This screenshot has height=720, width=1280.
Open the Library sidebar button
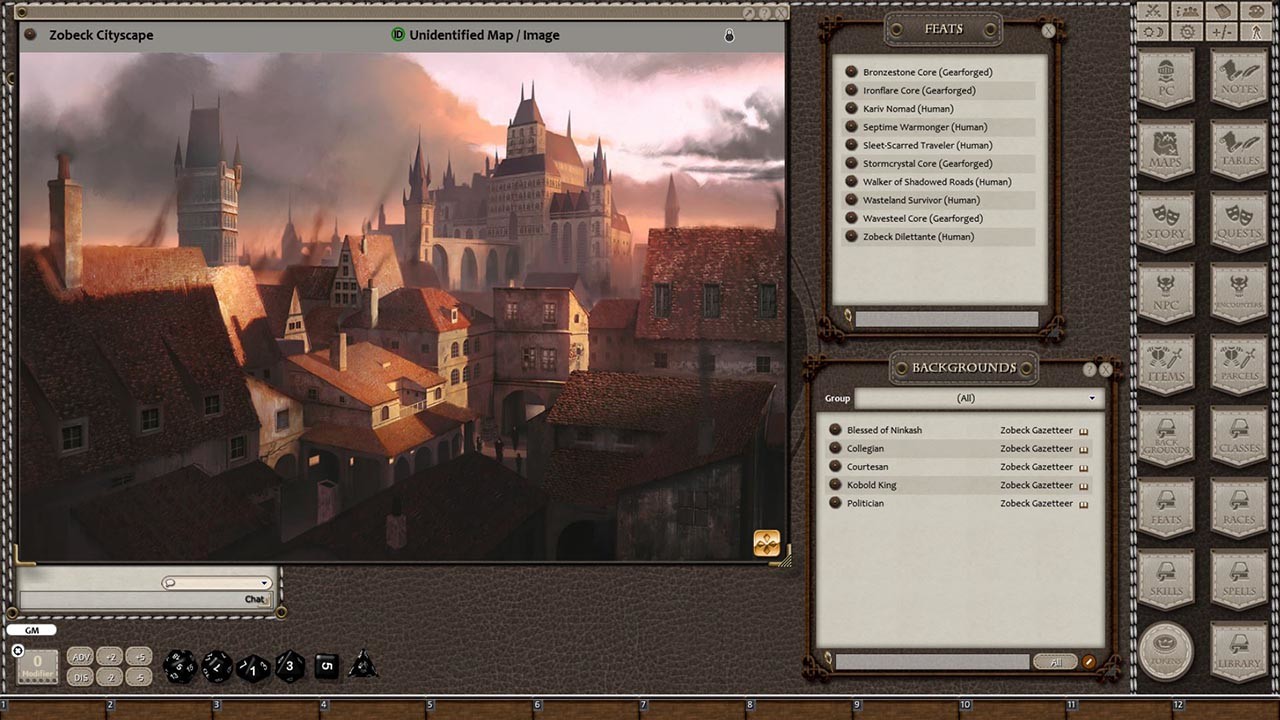tap(1239, 652)
